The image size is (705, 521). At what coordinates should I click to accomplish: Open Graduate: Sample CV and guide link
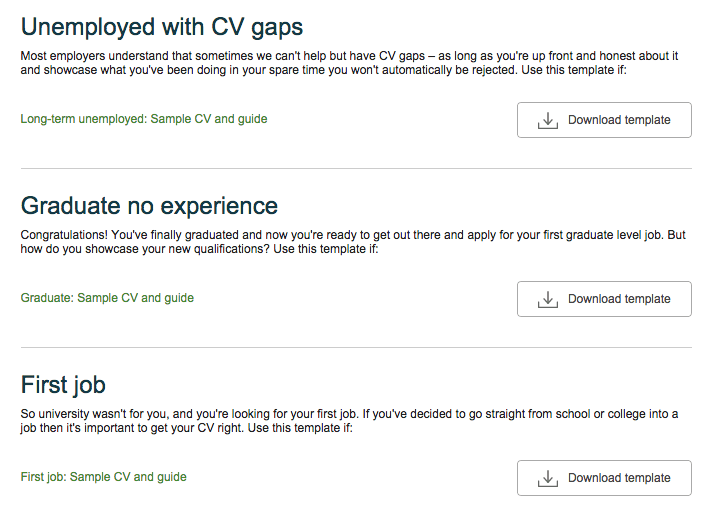[107, 298]
